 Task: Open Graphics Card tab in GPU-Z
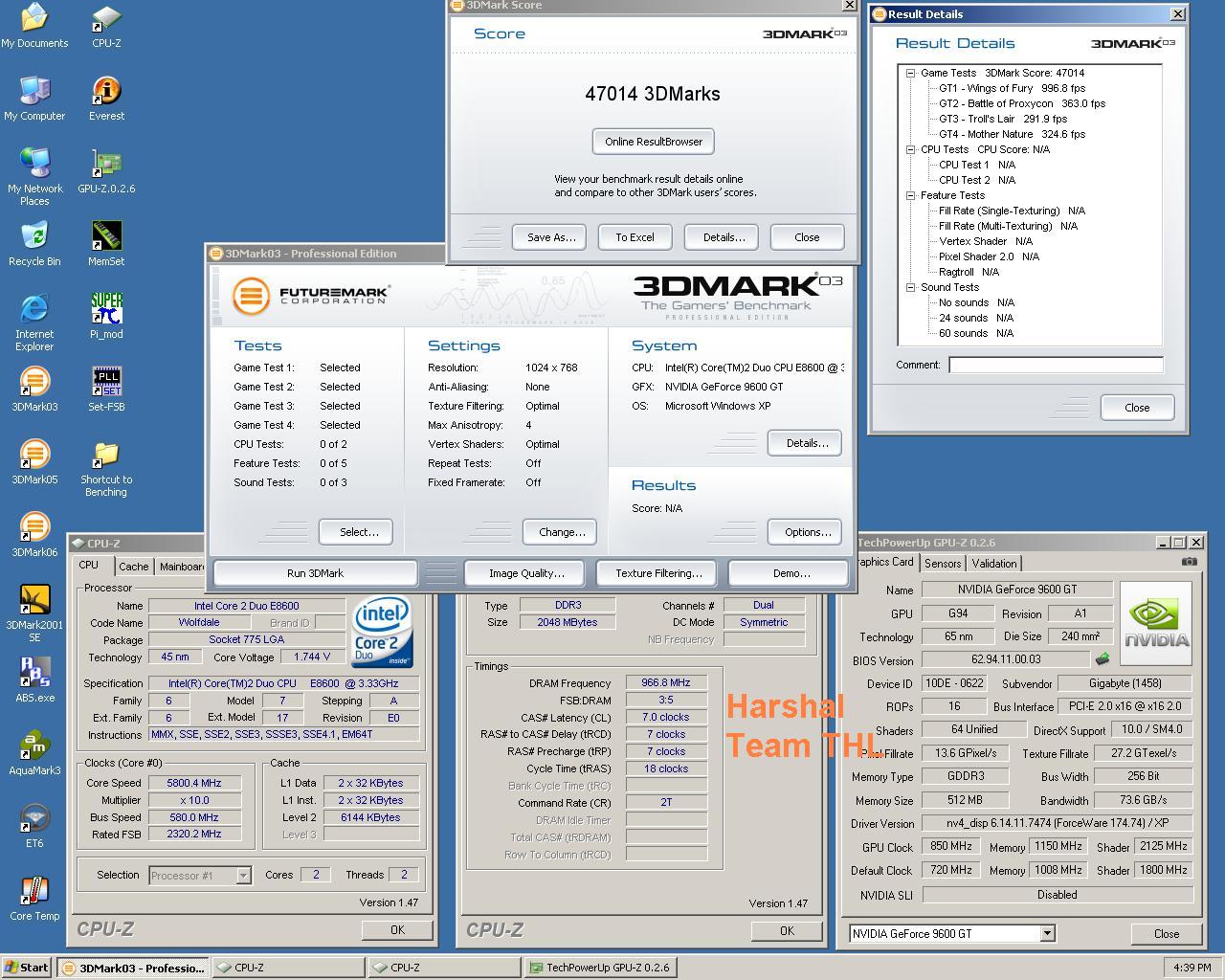886,563
